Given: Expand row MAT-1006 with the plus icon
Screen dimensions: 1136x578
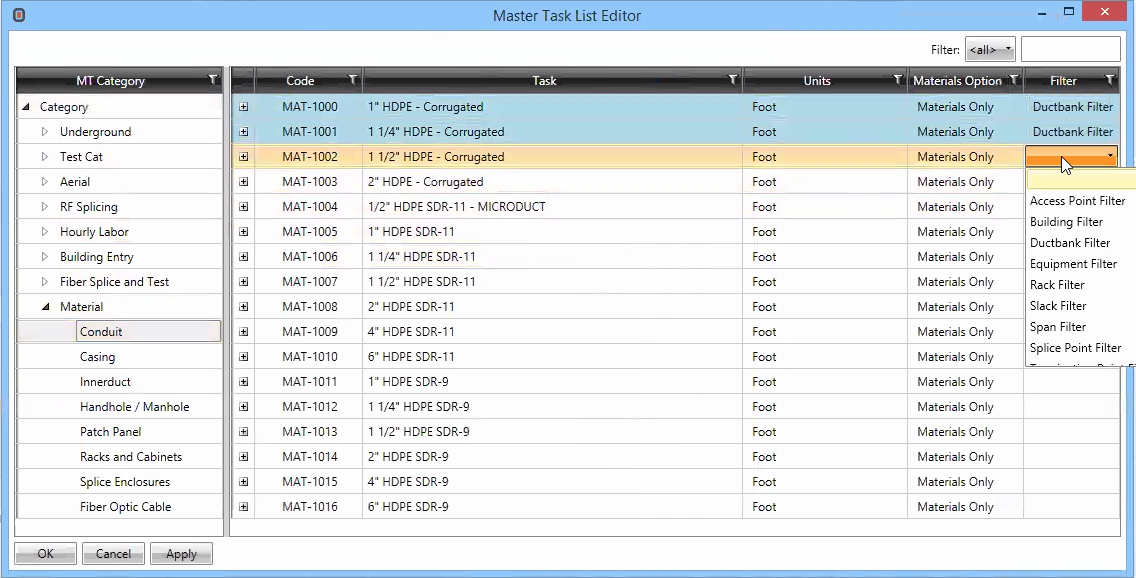Looking at the screenshot, I should 243,256.
